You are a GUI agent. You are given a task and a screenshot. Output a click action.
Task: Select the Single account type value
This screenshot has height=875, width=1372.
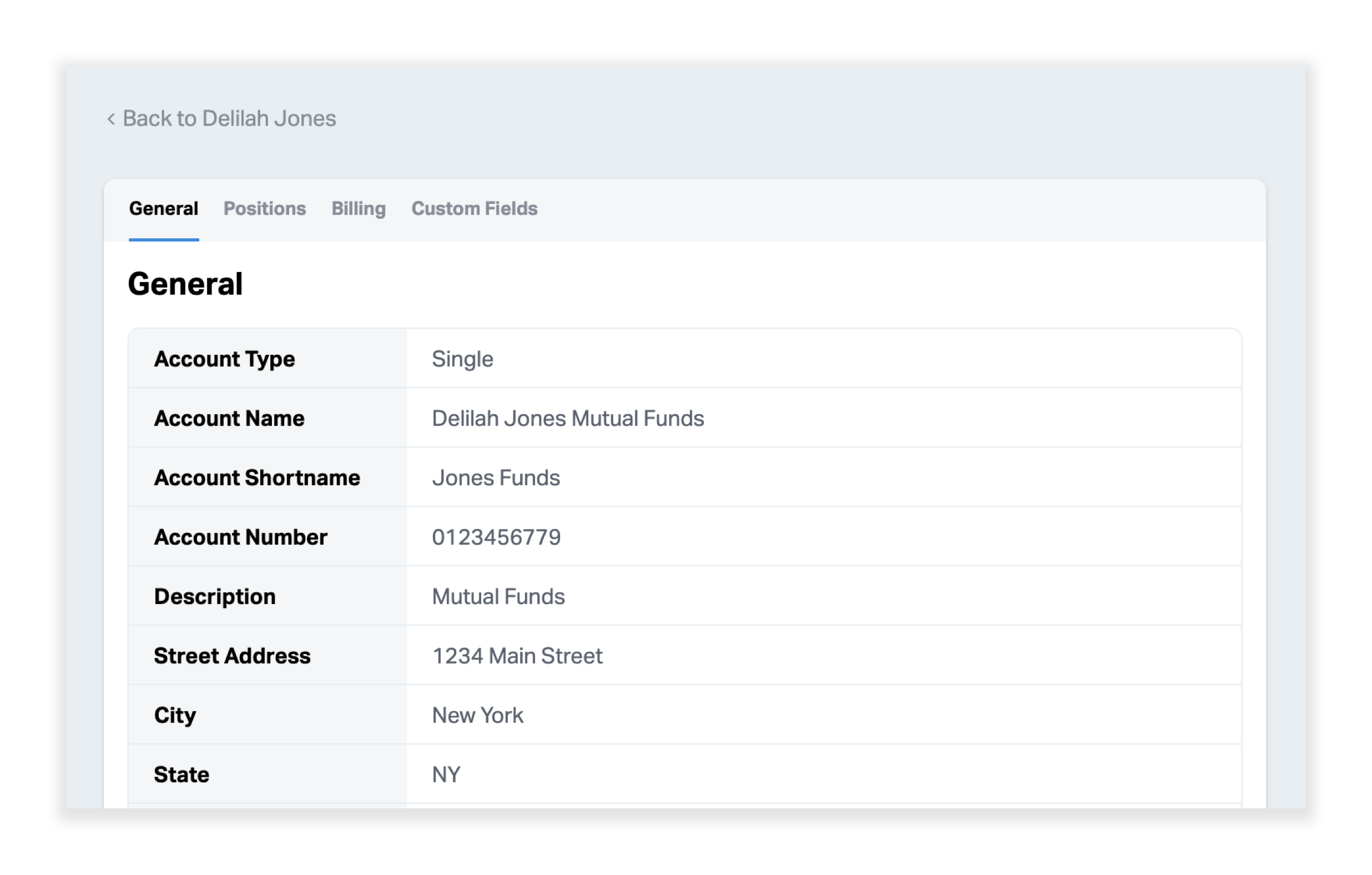[x=462, y=359]
